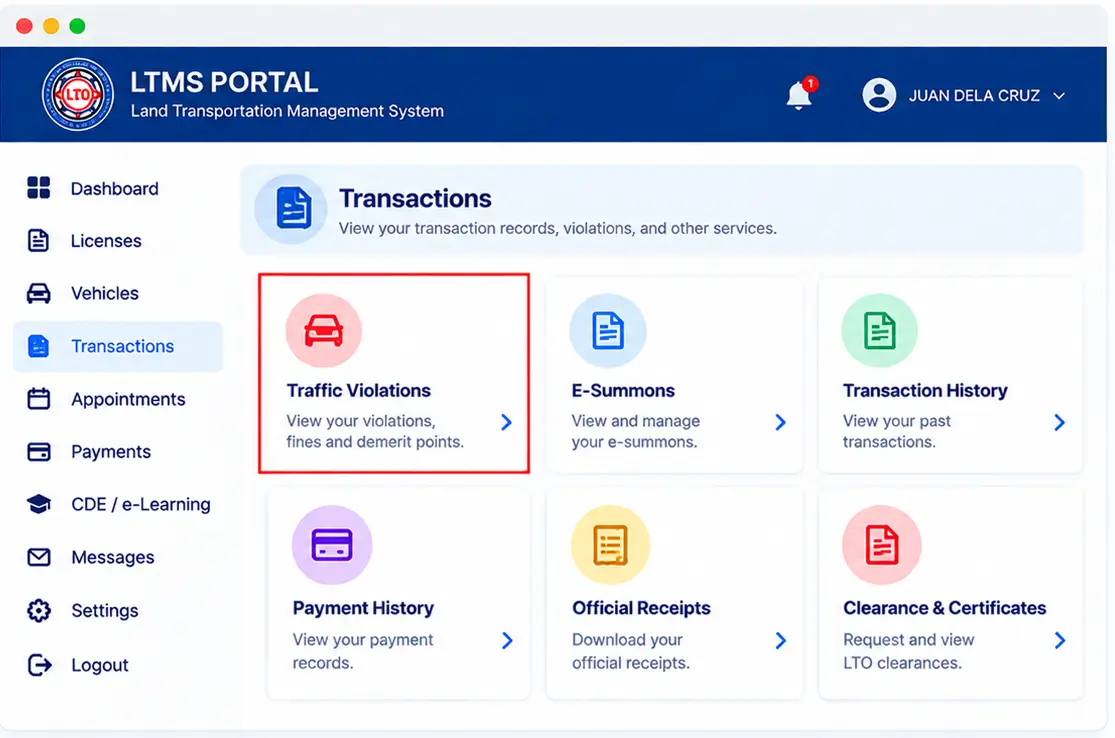
Task: Click the Traffic Violations card chevron
Action: pos(506,422)
